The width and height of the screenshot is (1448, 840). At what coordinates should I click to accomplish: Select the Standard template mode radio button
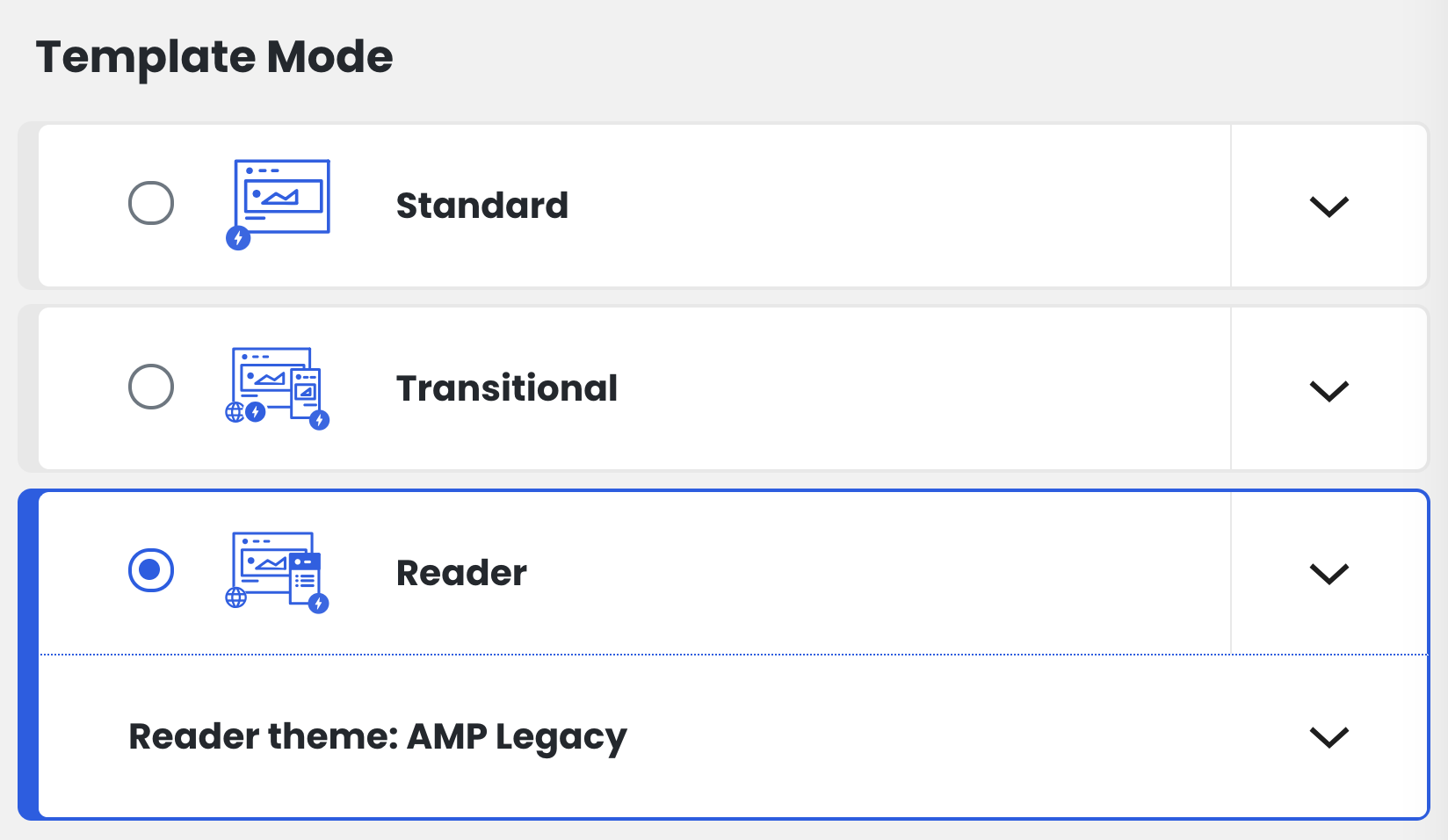pyautogui.click(x=151, y=203)
